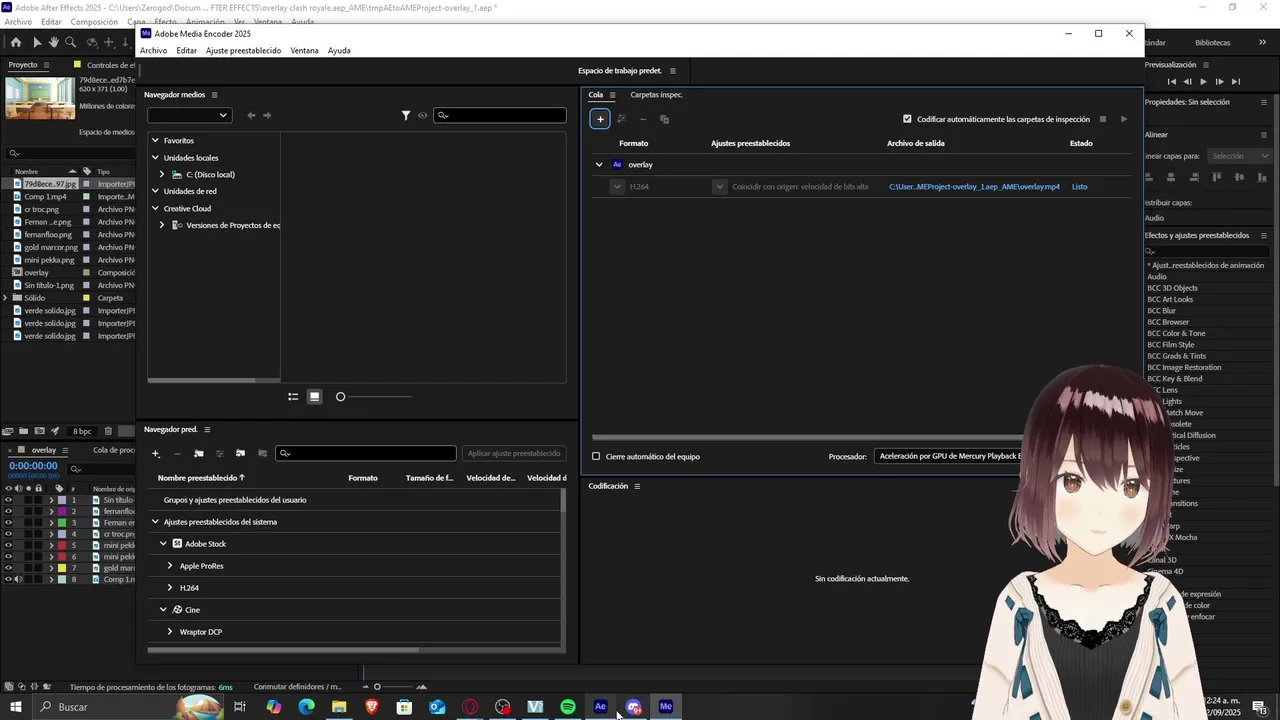
Task: Open Media Encoder Editar menu
Action: (x=187, y=50)
